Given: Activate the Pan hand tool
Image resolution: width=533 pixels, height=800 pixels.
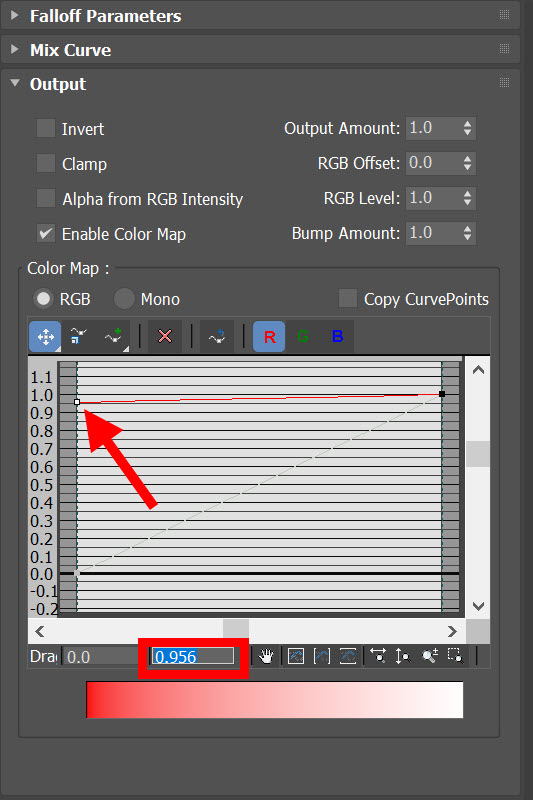Looking at the screenshot, I should 266,656.
